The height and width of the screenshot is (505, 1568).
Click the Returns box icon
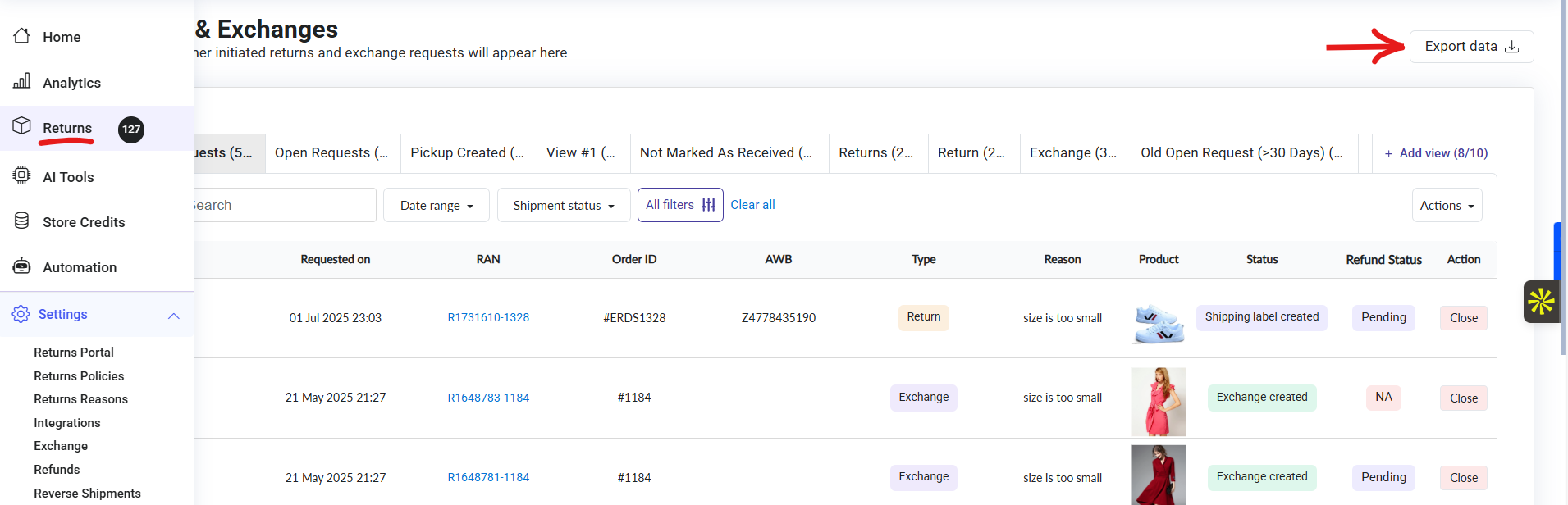pyautogui.click(x=22, y=126)
